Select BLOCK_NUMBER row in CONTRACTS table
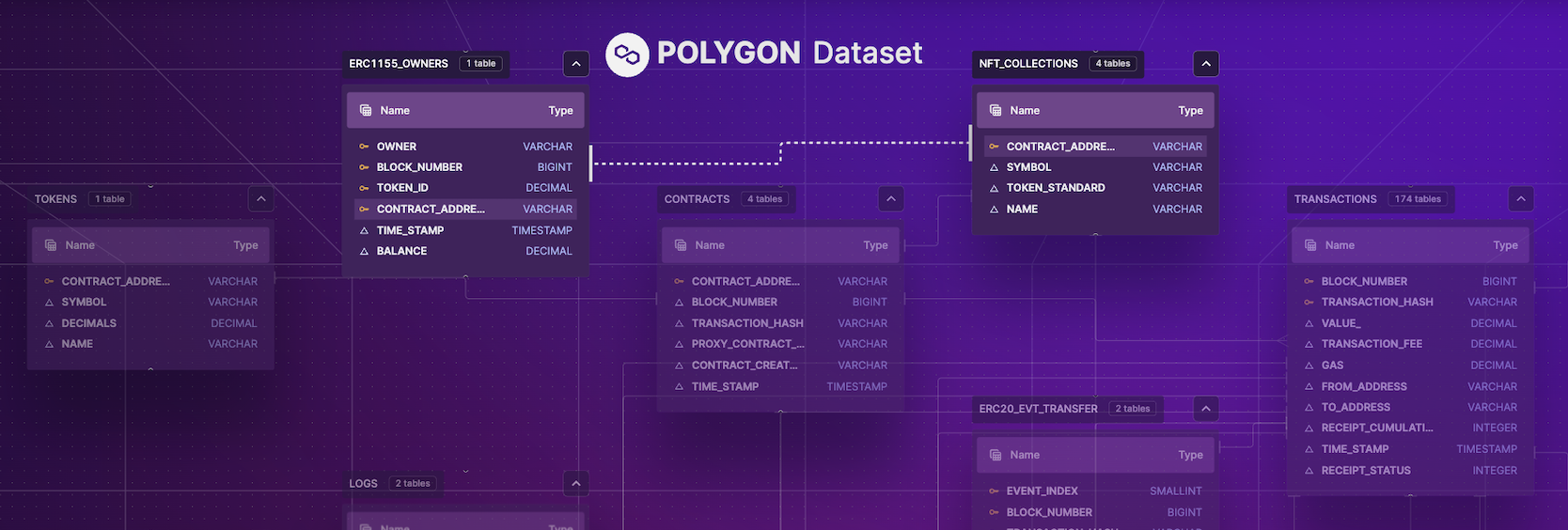Image resolution: width=1568 pixels, height=530 pixels. pos(780,303)
